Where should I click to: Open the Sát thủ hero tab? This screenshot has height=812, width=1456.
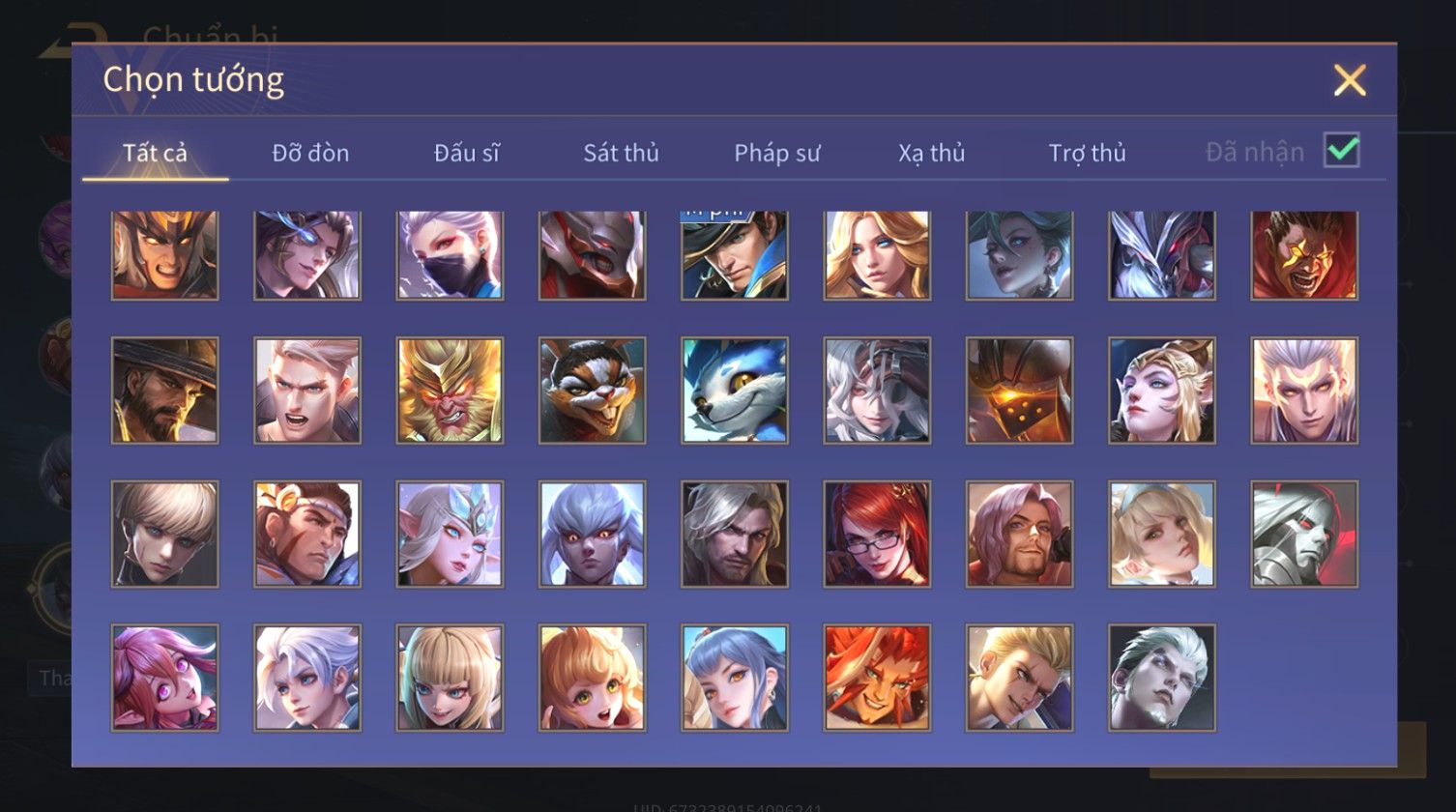tap(621, 153)
